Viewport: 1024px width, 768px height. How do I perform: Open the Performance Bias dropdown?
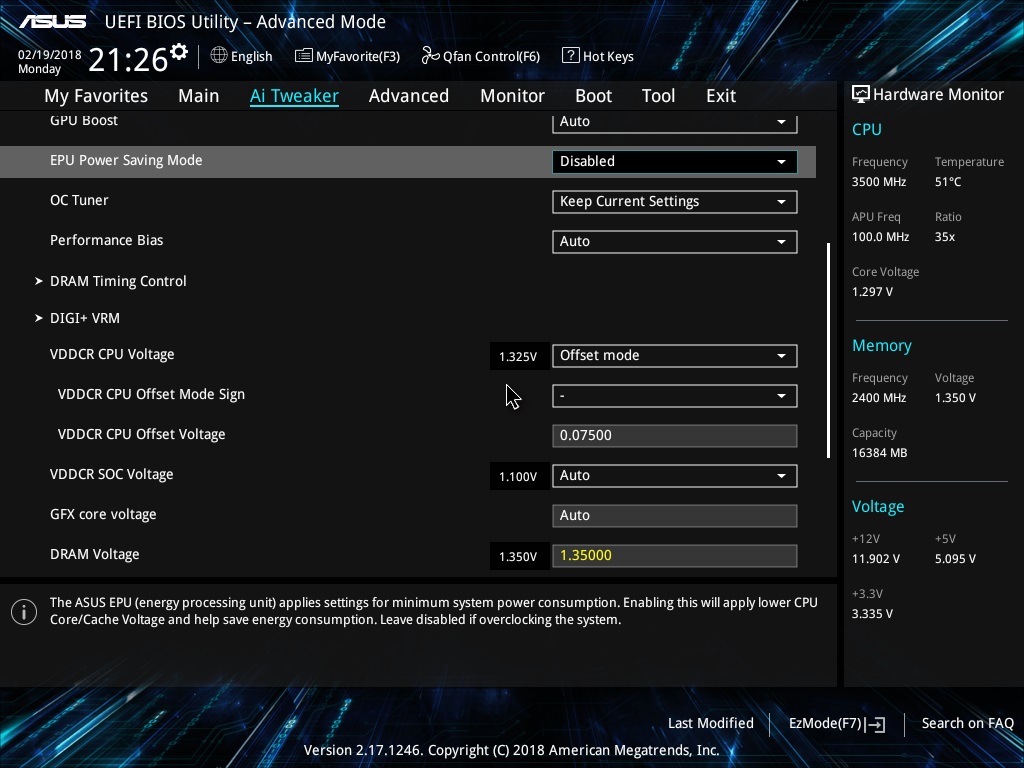tap(675, 242)
